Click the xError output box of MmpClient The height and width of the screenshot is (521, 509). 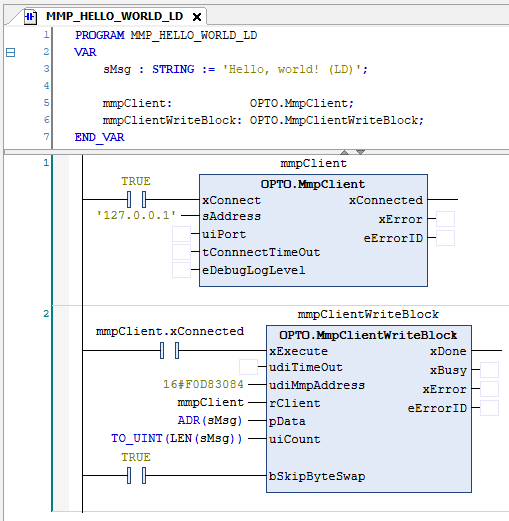click(x=445, y=219)
